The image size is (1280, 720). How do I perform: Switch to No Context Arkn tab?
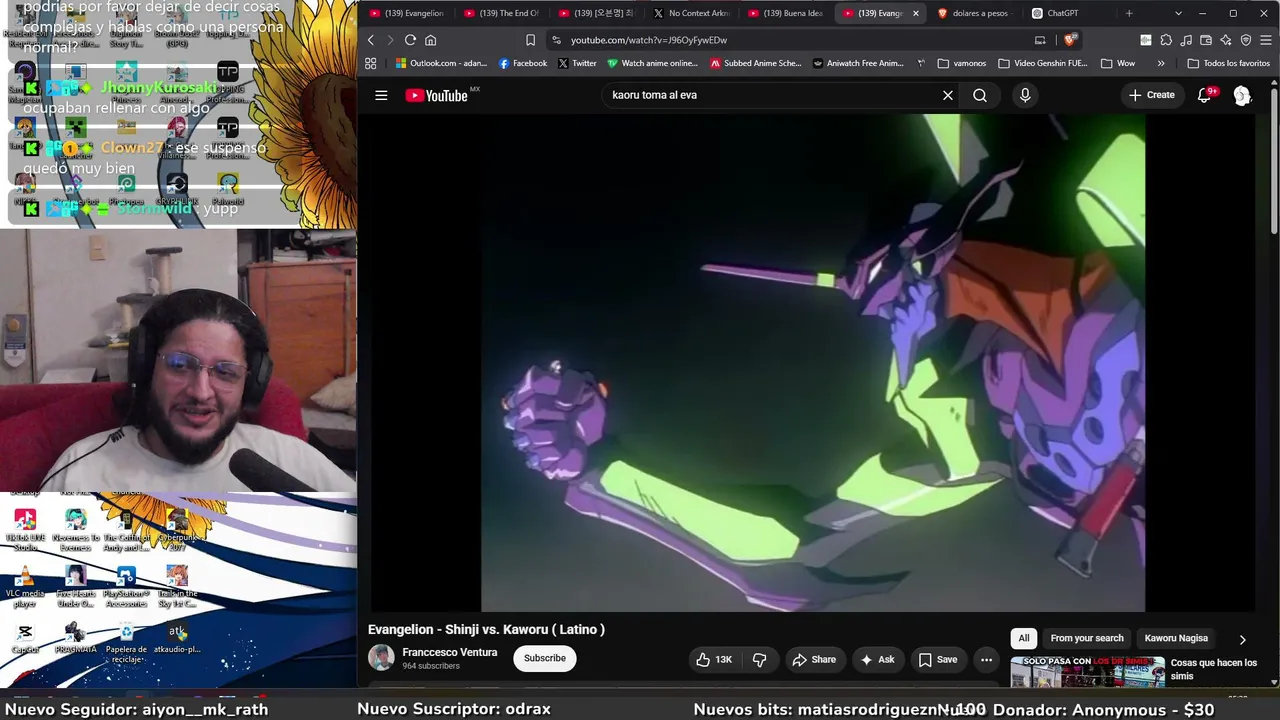pyautogui.click(x=692, y=13)
